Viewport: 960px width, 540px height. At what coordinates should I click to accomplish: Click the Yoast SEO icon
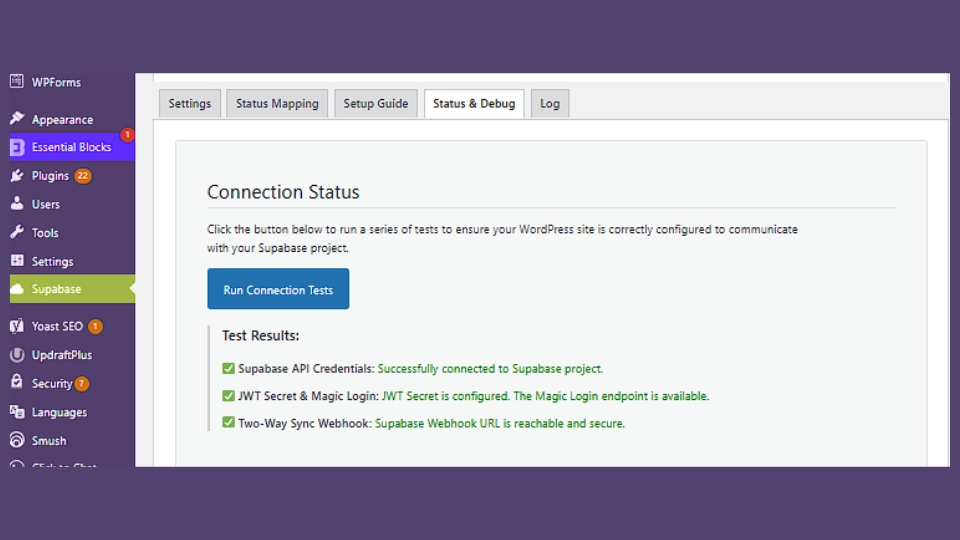coord(17,326)
